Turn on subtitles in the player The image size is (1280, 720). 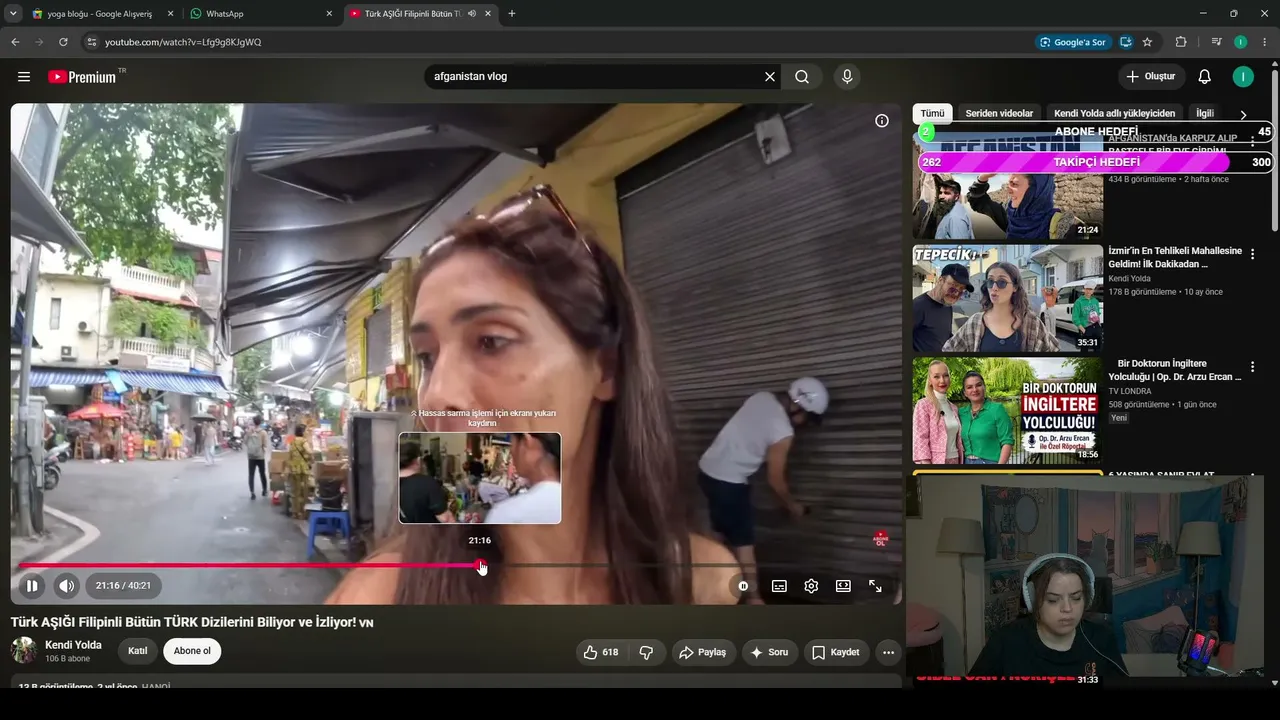tap(779, 586)
